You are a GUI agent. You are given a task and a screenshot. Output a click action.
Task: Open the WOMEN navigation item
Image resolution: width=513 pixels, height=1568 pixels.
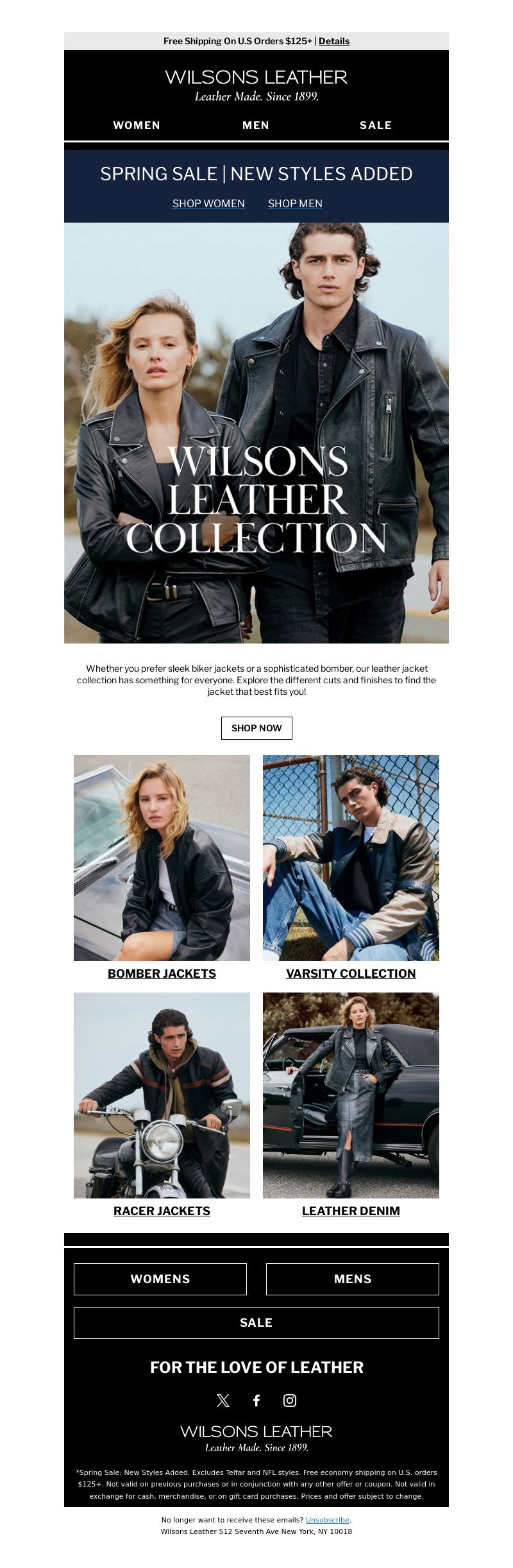coord(137,125)
